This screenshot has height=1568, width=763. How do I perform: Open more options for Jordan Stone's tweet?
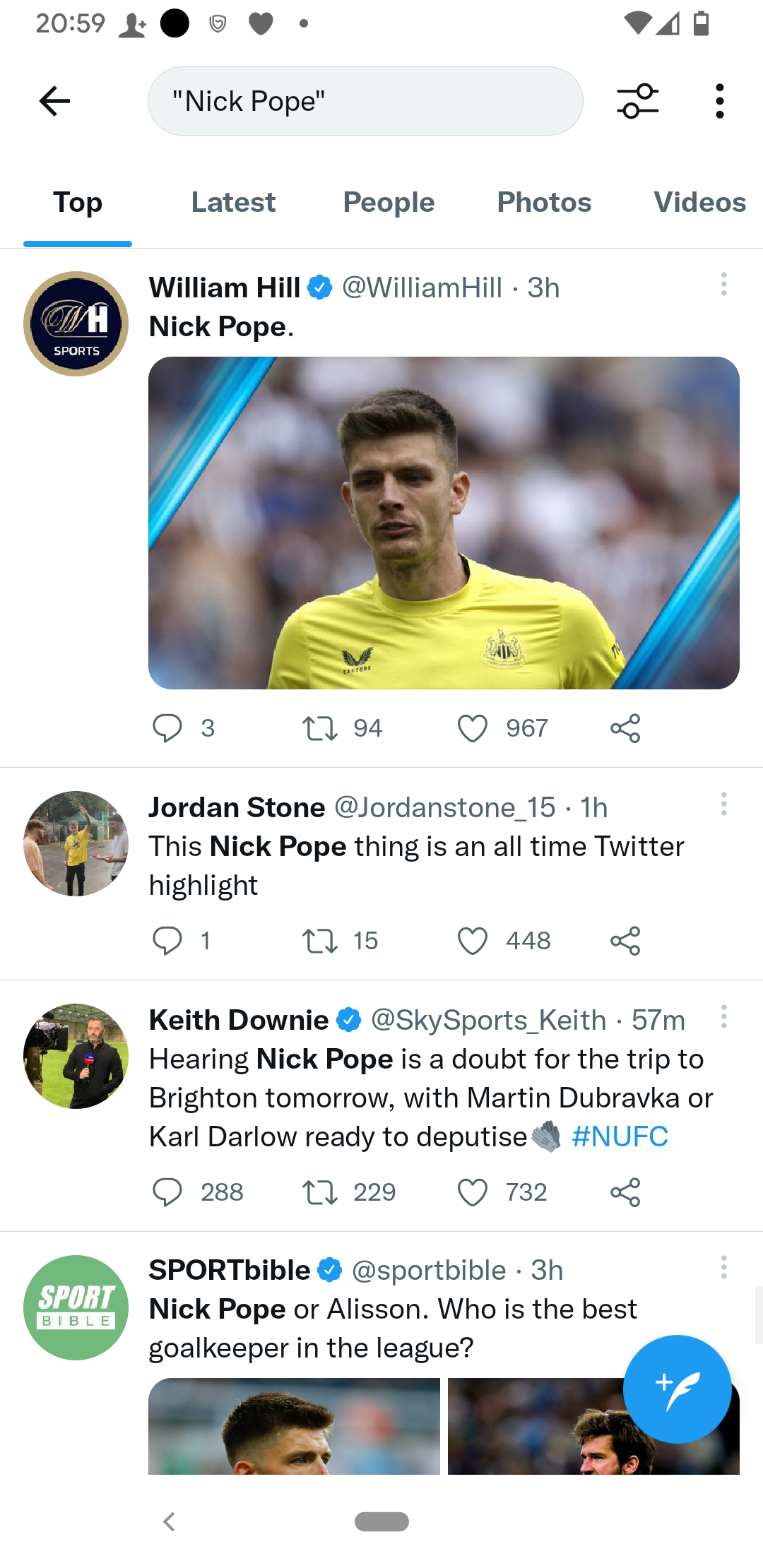click(x=723, y=804)
